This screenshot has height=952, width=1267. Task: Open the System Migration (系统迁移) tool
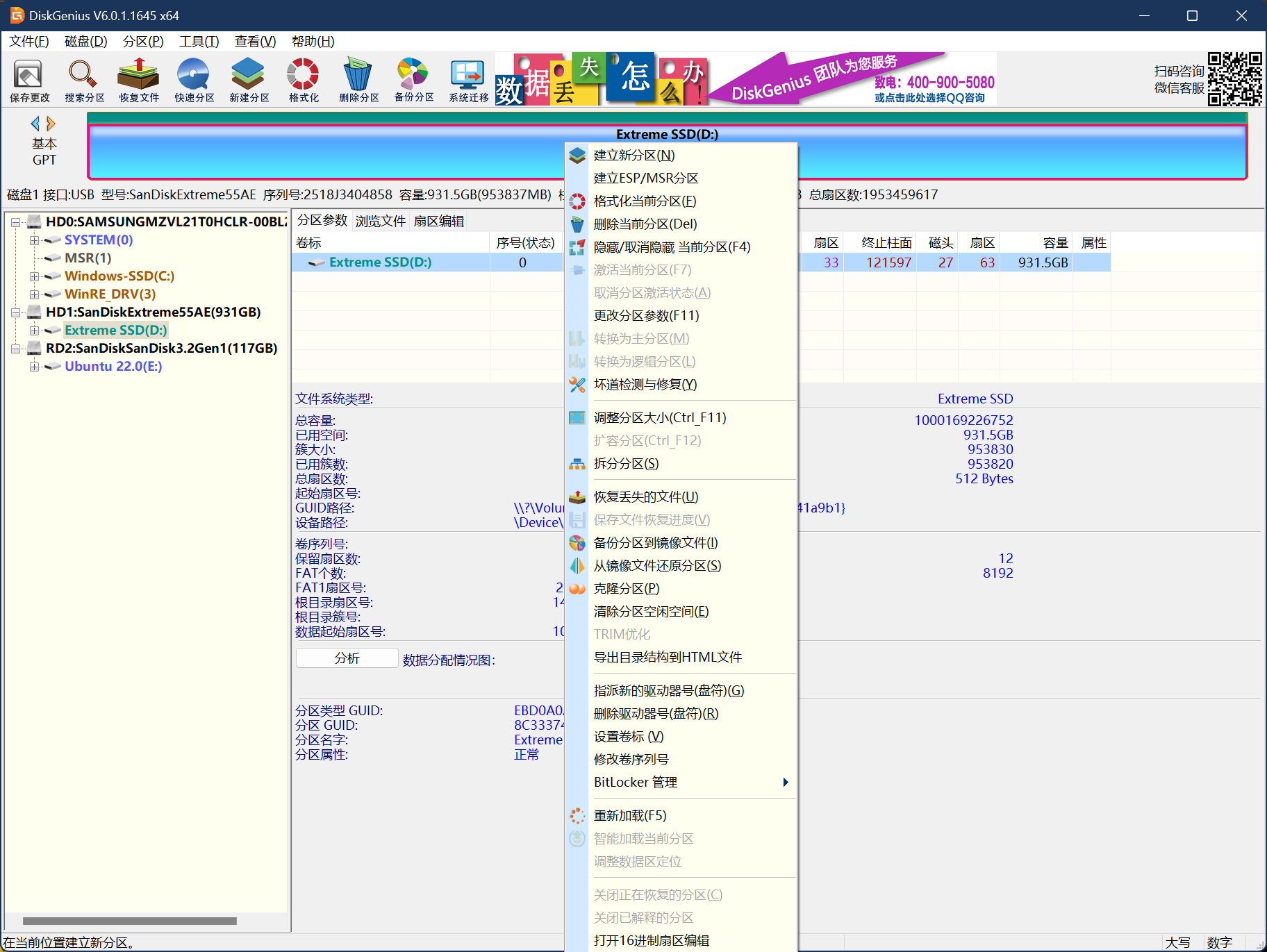point(469,81)
